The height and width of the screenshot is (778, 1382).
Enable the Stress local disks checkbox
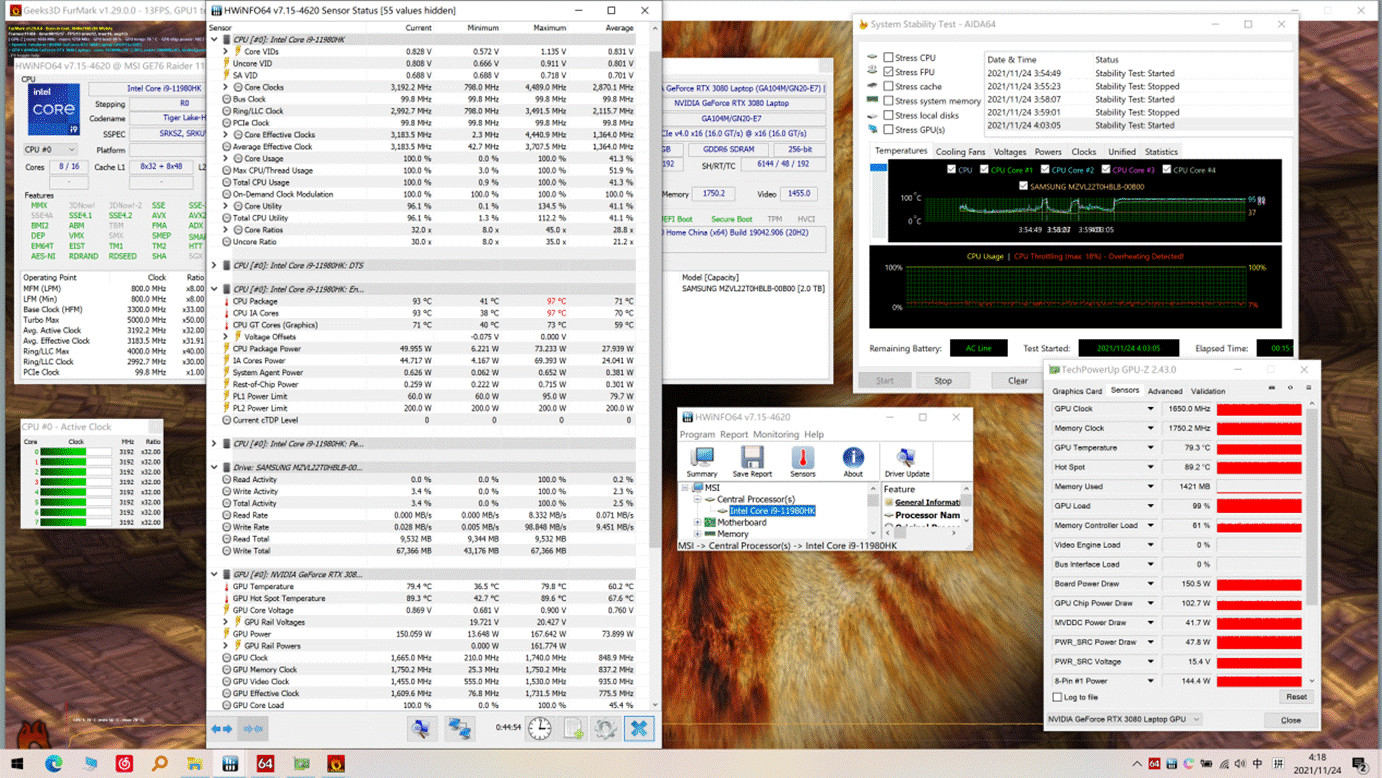coord(888,115)
